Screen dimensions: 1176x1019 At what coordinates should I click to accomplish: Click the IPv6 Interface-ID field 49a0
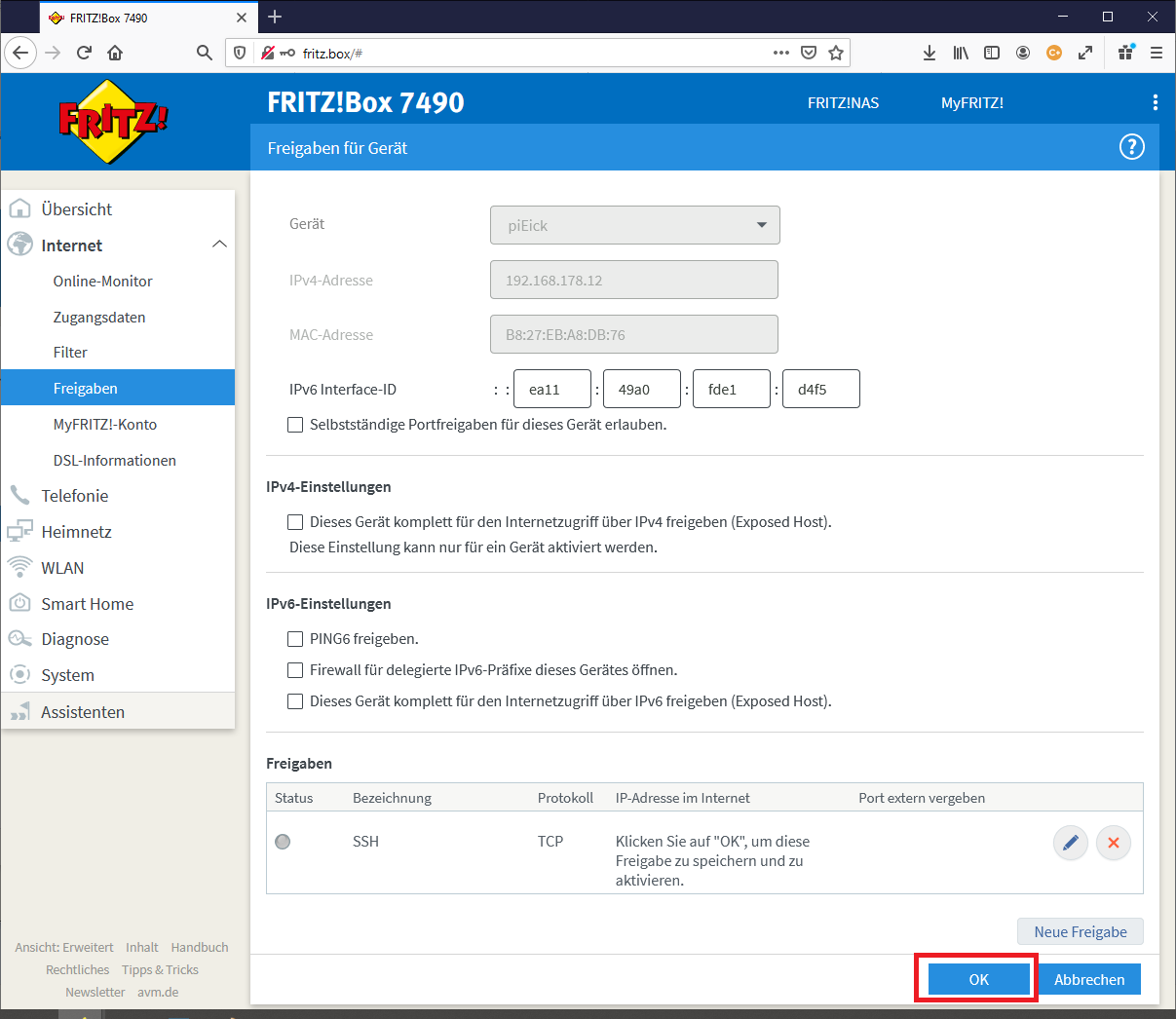(642, 389)
